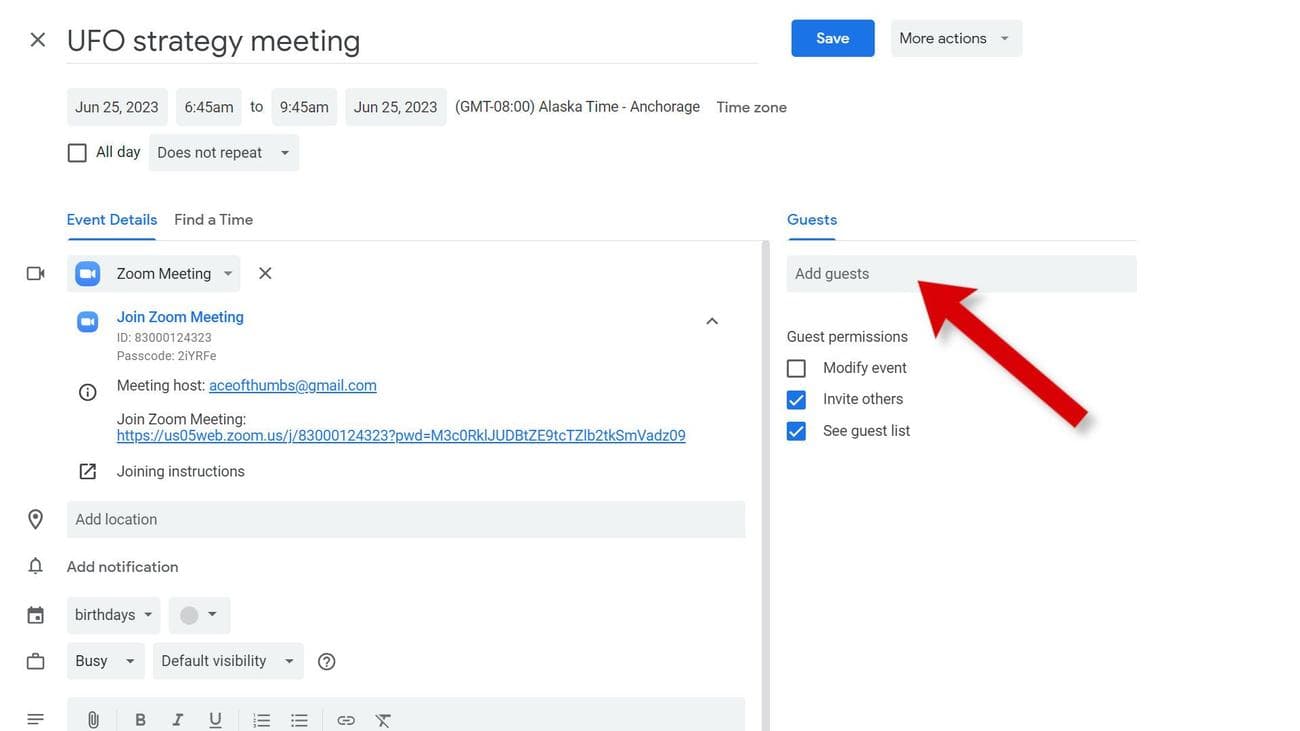Image resolution: width=1300 pixels, height=731 pixels.
Task: Close the event editor with the X icon
Action: coord(37,40)
